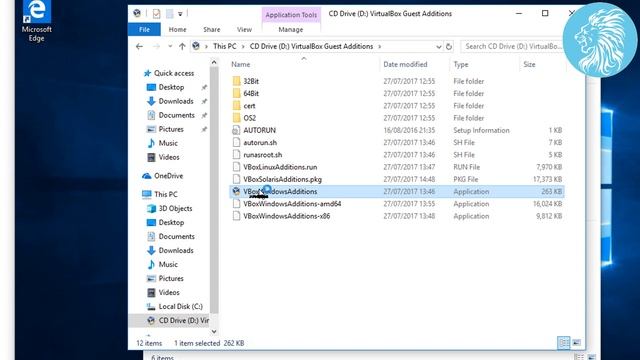Select the Application Tools contextual tab
Viewport: 640px width, 360px height.
(291, 15)
